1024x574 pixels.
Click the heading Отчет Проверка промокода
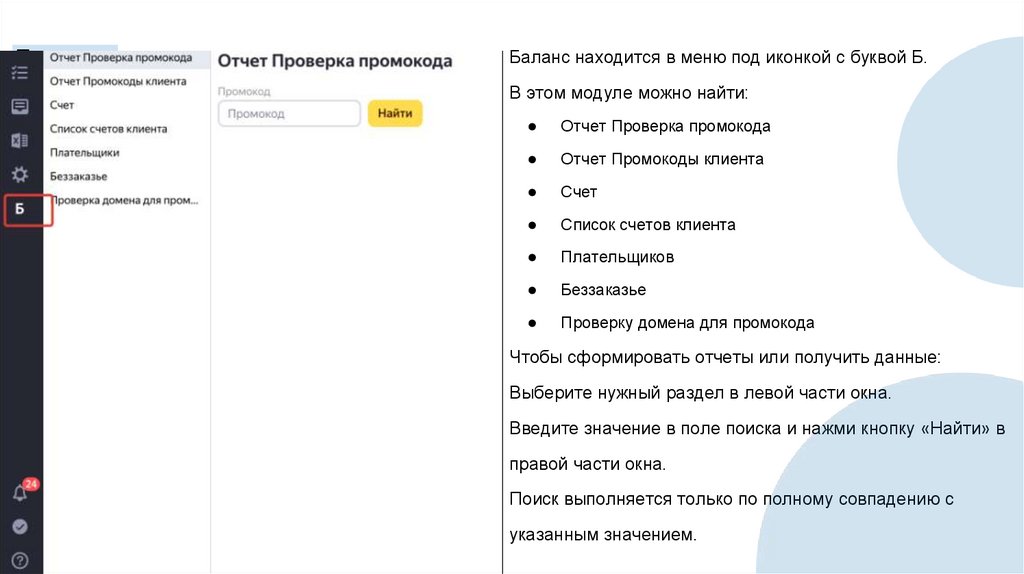tap(335, 61)
